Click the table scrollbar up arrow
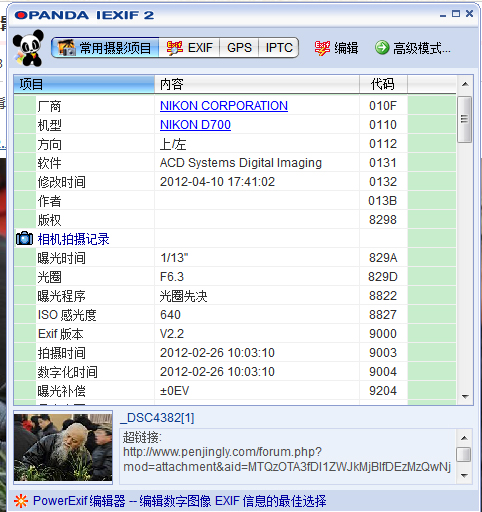This screenshot has width=482, height=512. pos(465,84)
